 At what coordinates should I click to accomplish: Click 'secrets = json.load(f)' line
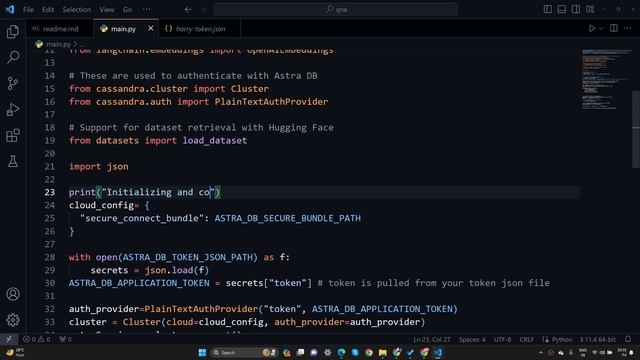150,270
